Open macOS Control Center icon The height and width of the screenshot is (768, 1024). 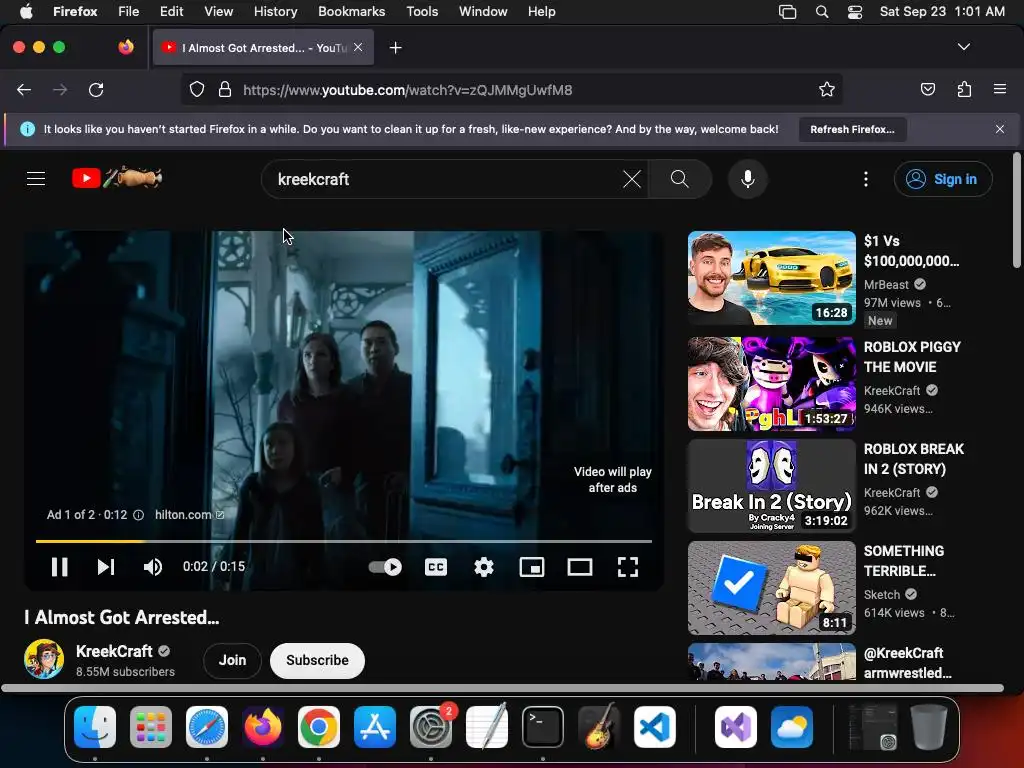[x=854, y=12]
